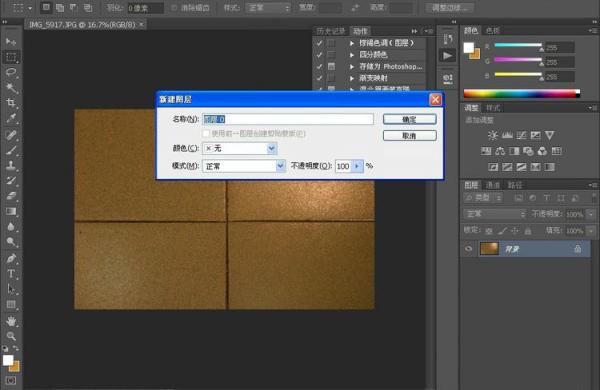Select the Zoom tool
The image size is (600, 390).
click(x=11, y=336)
